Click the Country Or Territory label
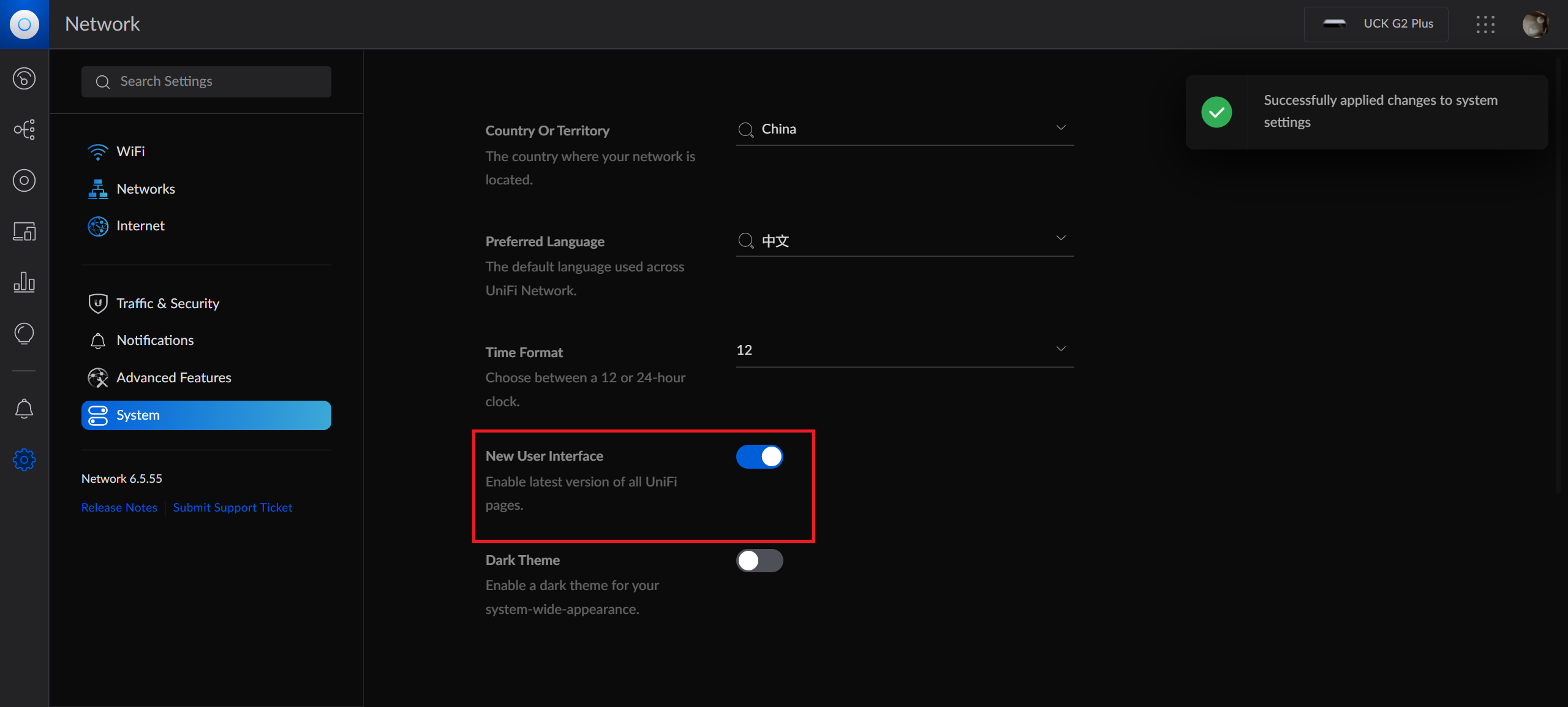Image resolution: width=1568 pixels, height=707 pixels. tap(548, 130)
